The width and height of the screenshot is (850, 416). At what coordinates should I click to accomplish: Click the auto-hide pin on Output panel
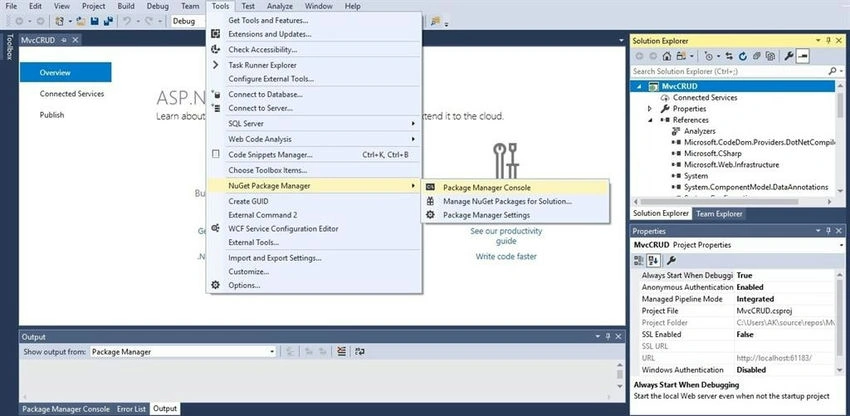tap(608, 337)
